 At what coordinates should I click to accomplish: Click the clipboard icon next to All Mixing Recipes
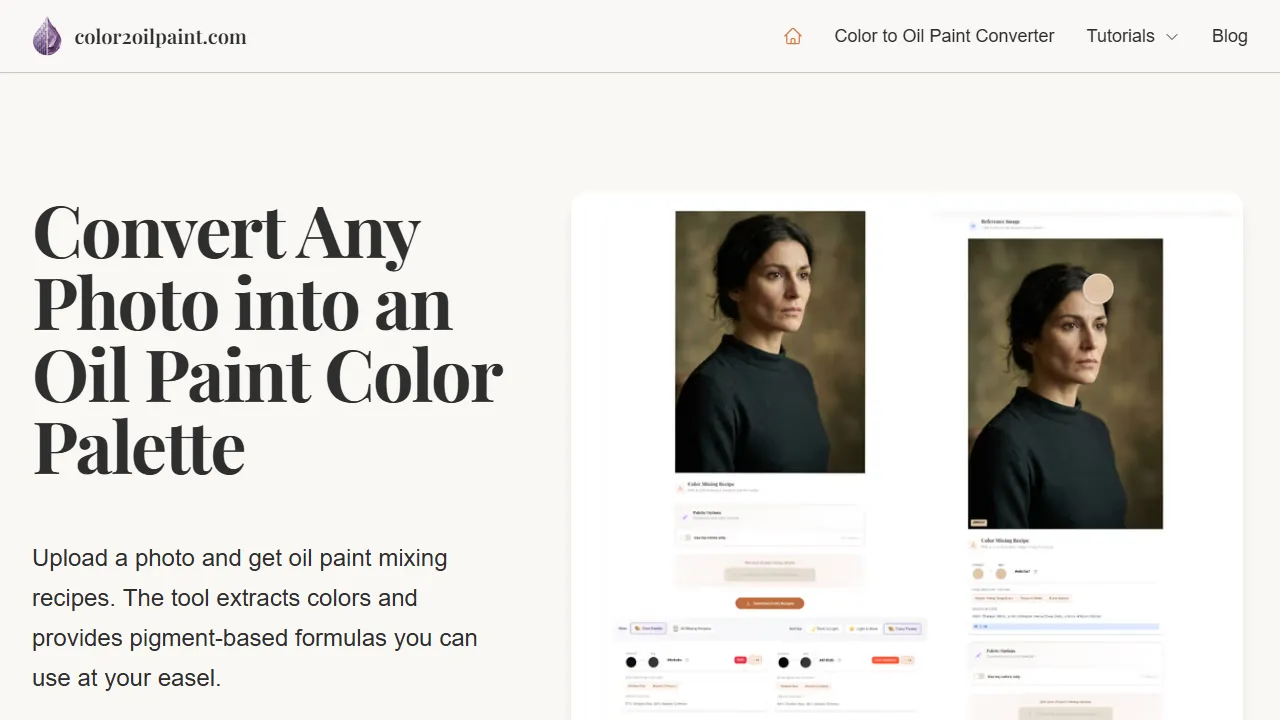coord(675,628)
